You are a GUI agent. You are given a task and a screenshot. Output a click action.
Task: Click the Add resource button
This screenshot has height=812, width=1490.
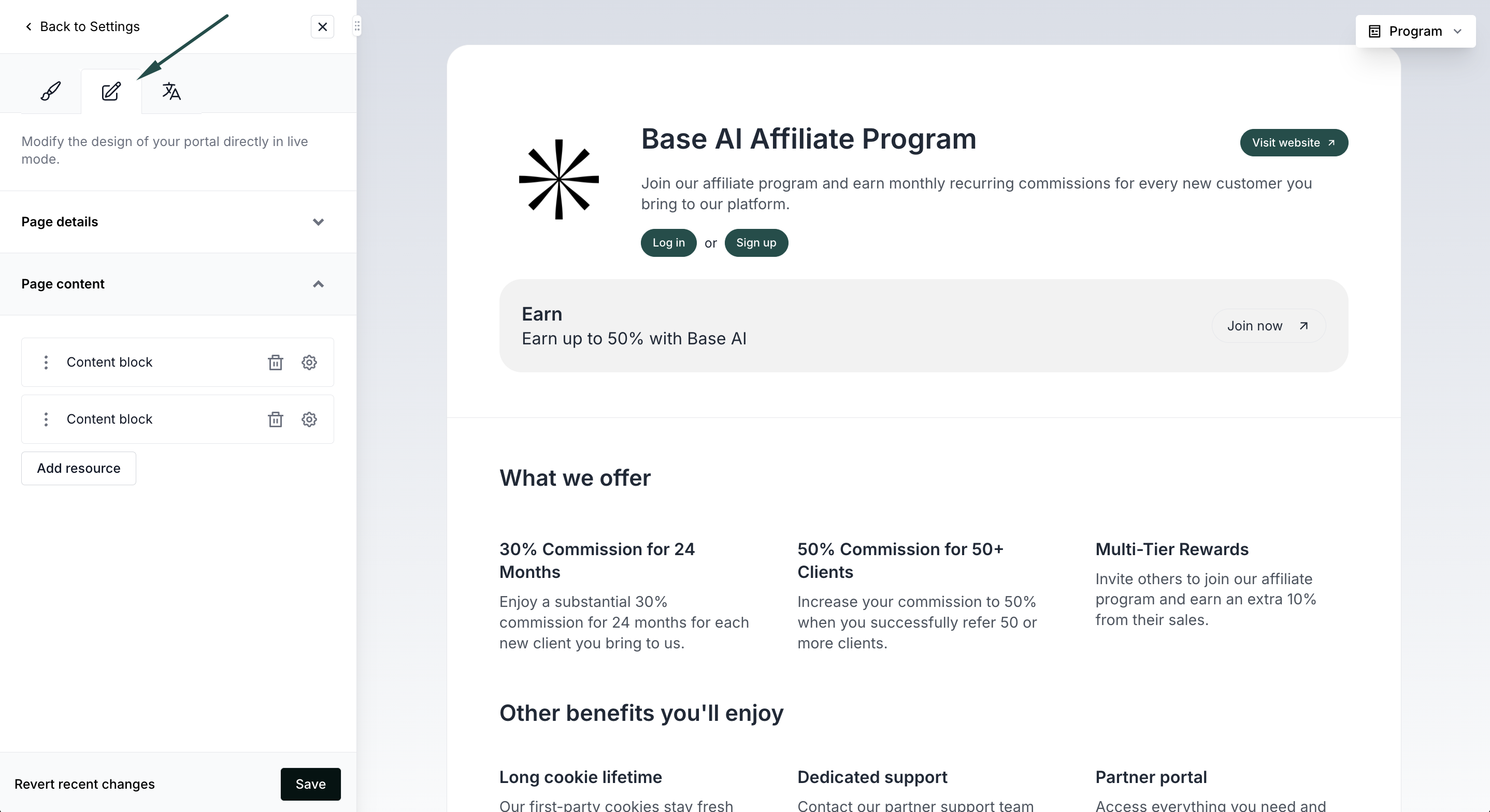(79, 469)
